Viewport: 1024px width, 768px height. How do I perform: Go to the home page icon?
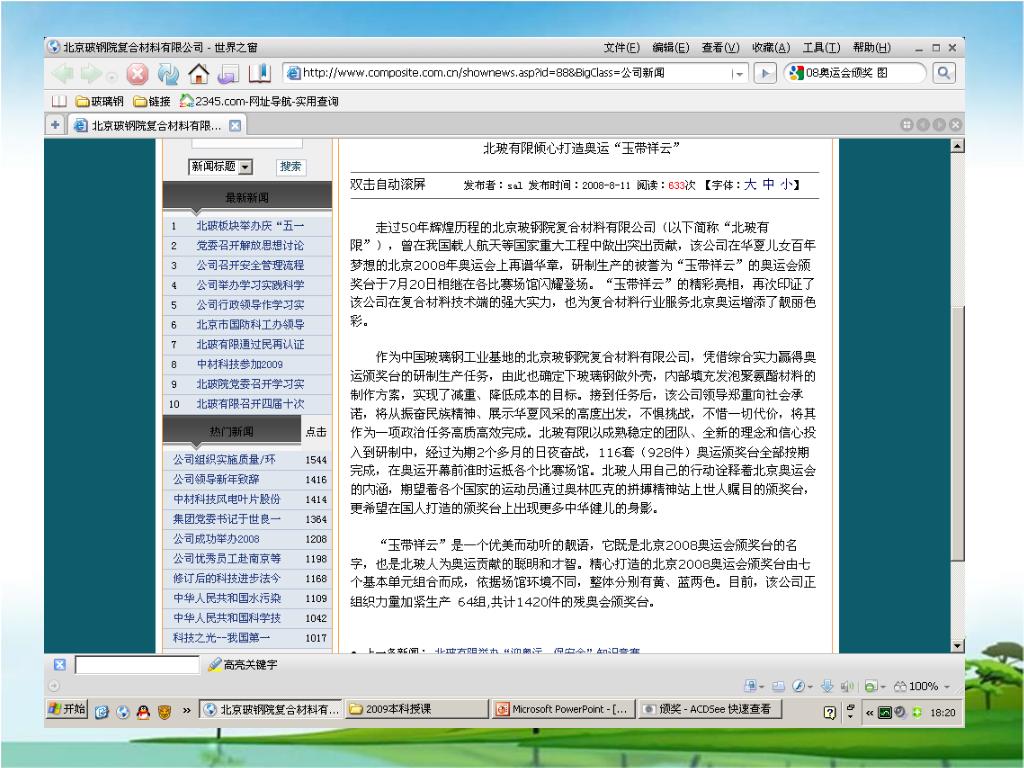tap(199, 74)
